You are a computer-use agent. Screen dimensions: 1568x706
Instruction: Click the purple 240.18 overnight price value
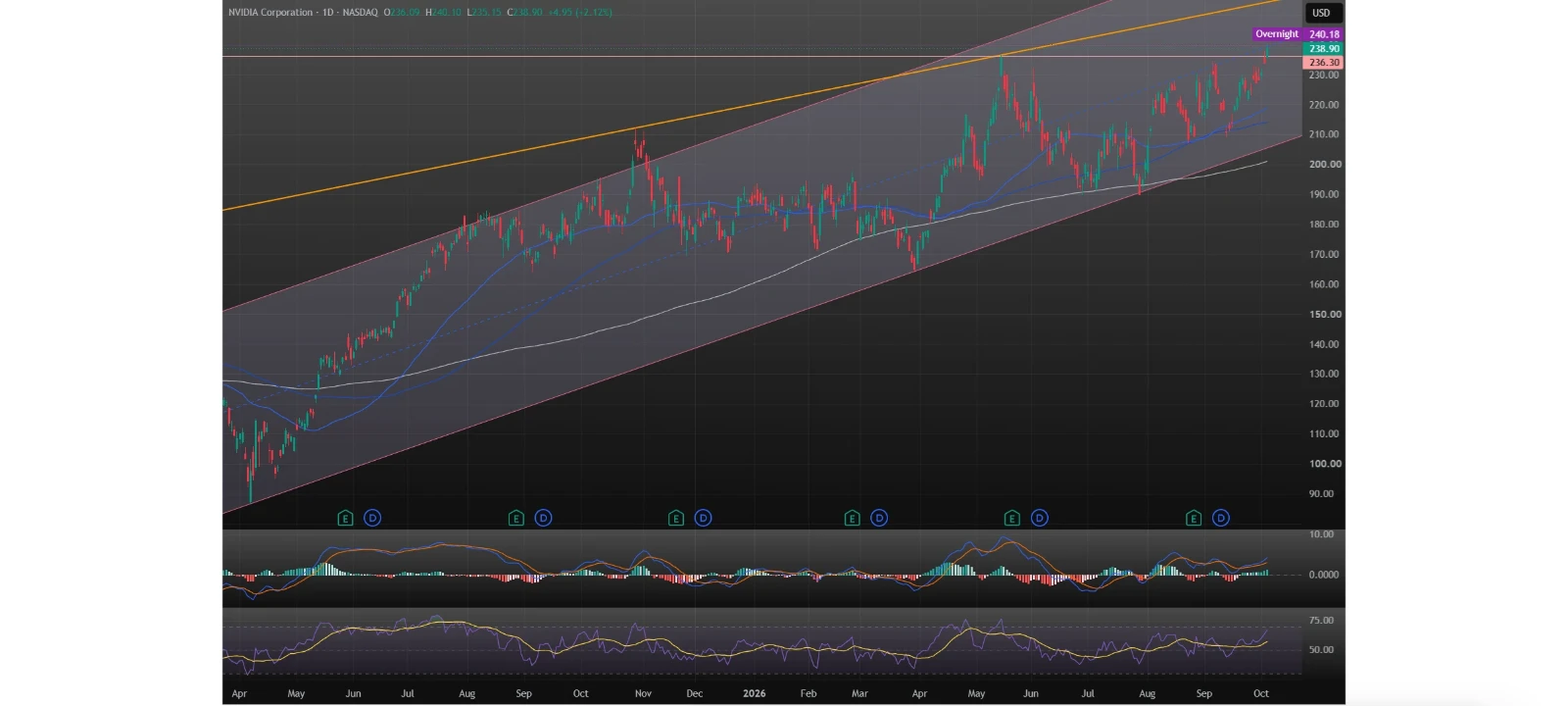click(x=1324, y=34)
